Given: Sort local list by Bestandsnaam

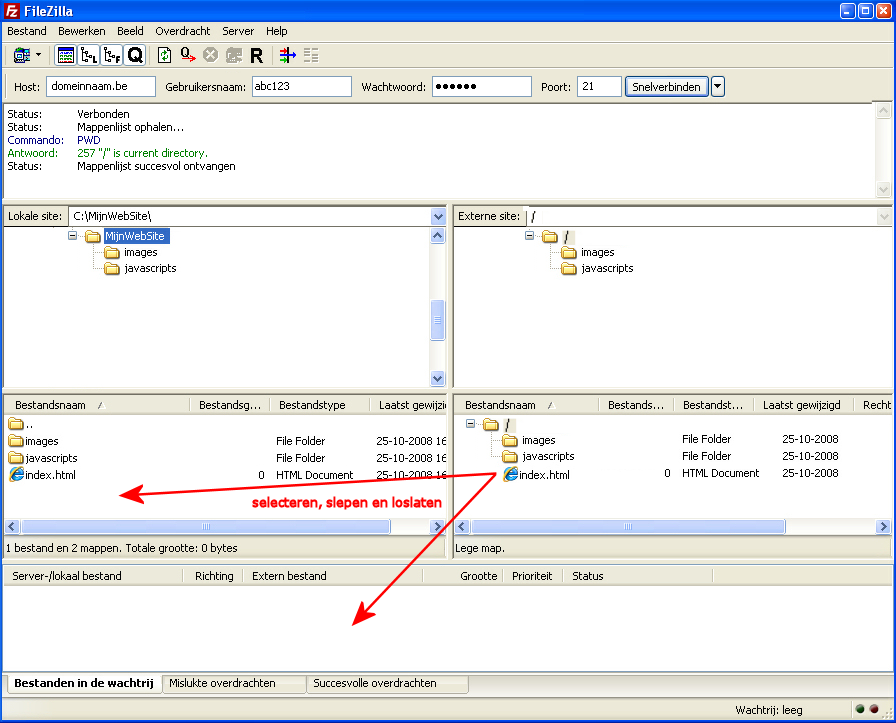Looking at the screenshot, I should 50,405.
